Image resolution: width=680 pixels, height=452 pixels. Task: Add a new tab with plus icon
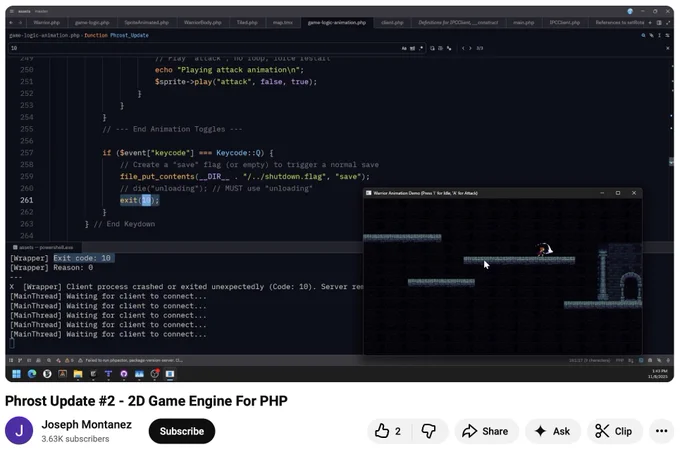tap(650, 23)
